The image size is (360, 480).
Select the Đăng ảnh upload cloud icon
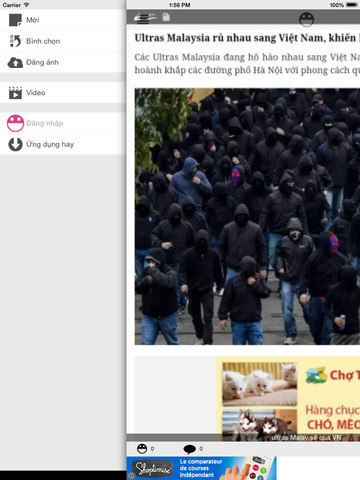coord(15,62)
